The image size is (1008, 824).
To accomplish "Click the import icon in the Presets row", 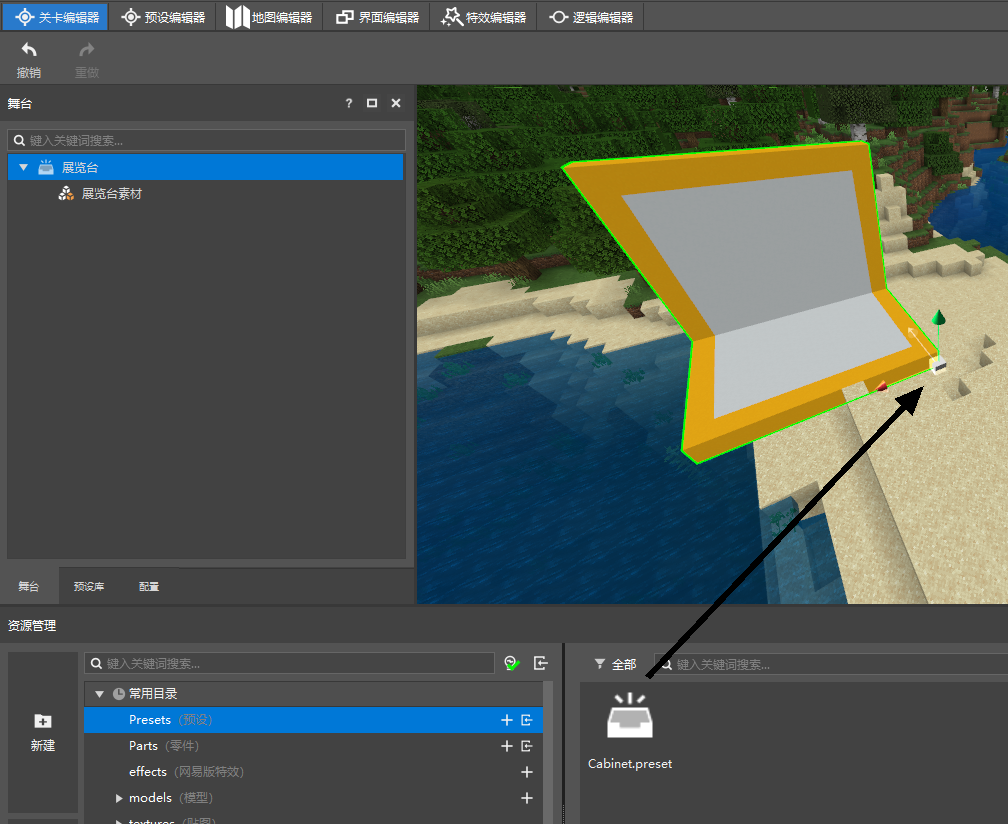I will (527, 720).
